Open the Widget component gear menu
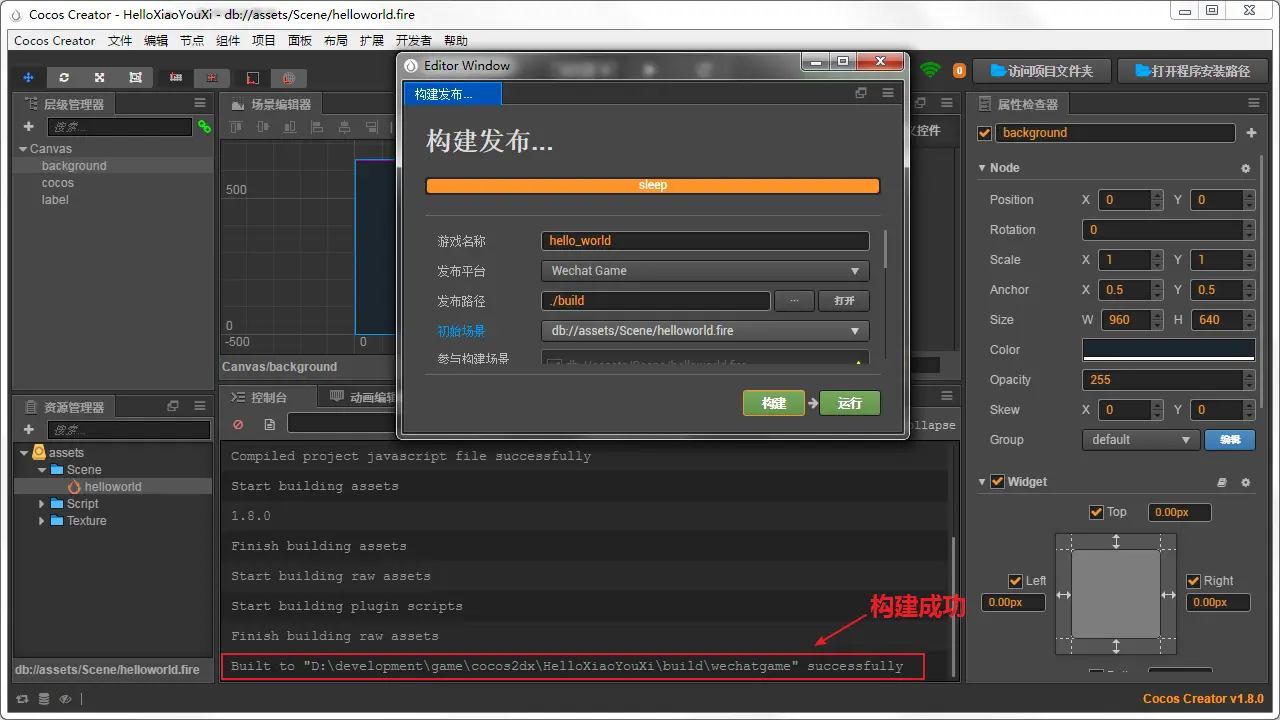Screen dimensions: 1280x720 tap(1245, 482)
